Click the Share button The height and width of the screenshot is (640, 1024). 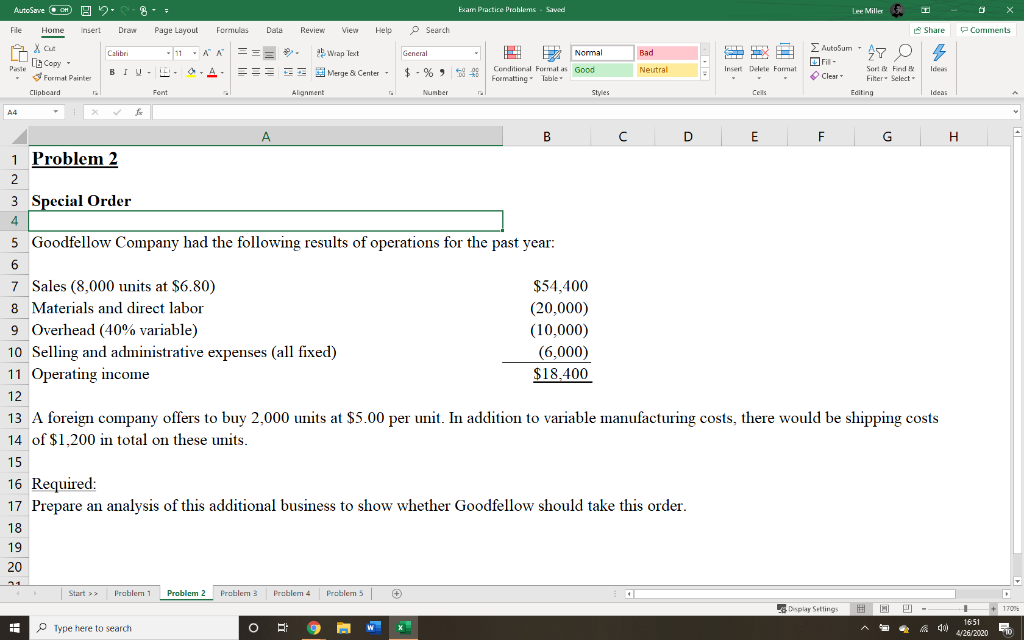click(931, 30)
